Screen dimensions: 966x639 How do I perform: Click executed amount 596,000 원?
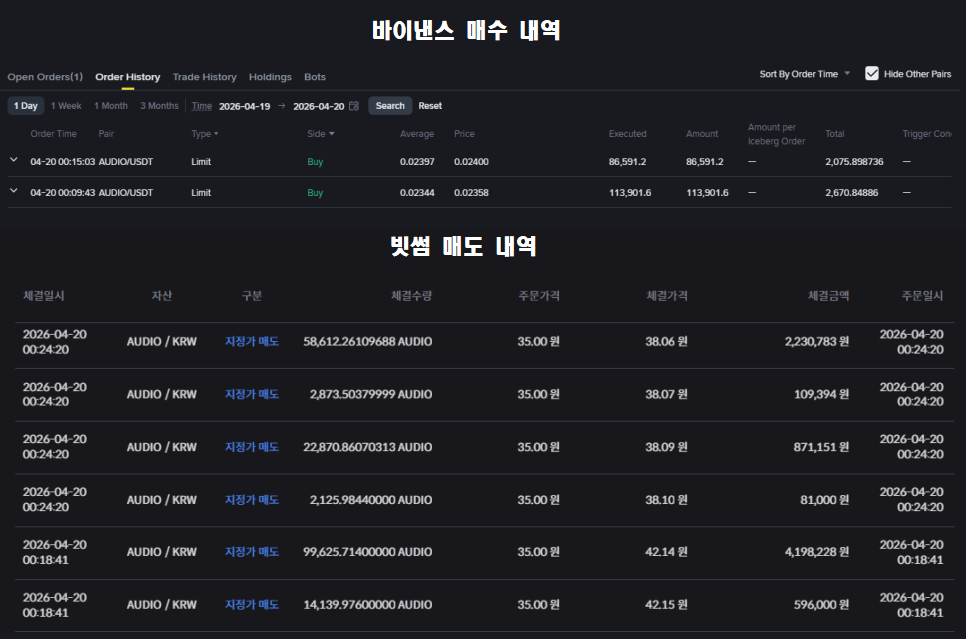coord(821,605)
